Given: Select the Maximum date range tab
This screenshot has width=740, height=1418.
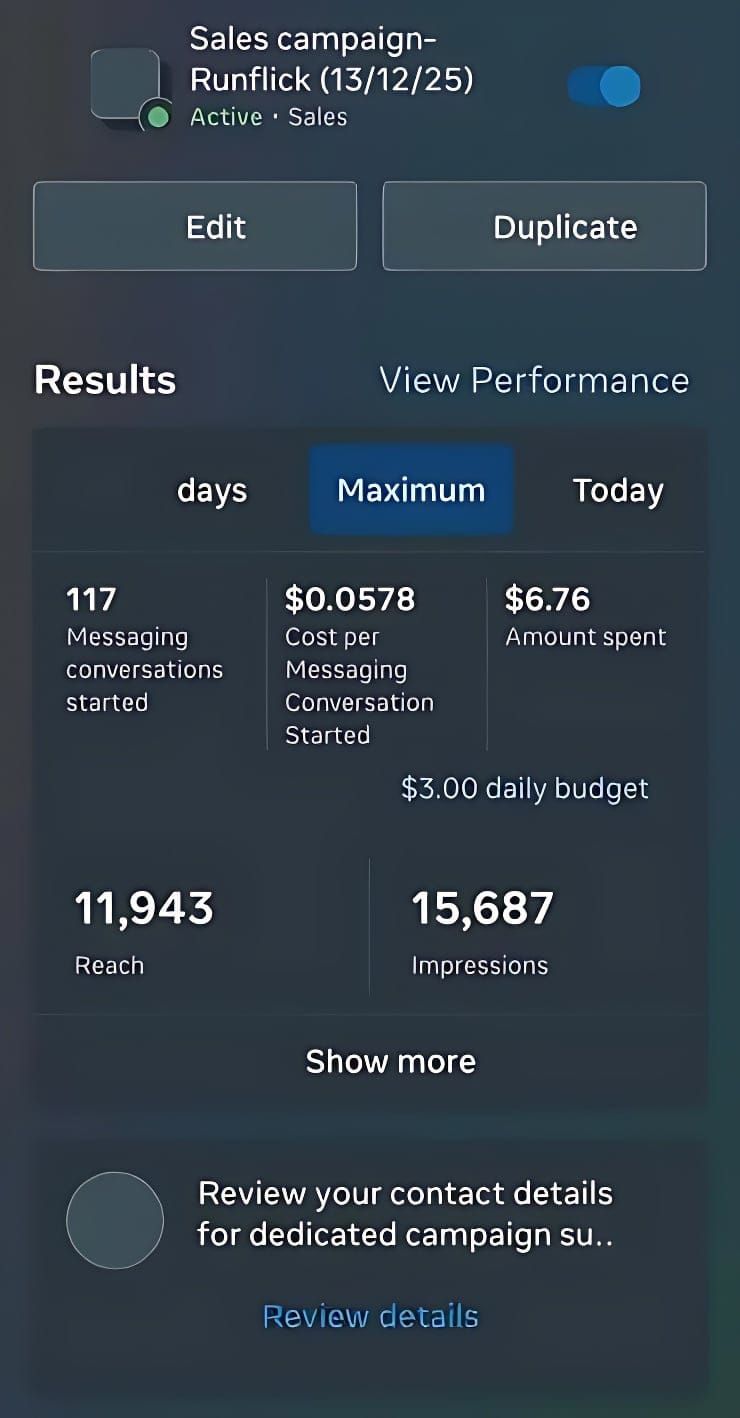Looking at the screenshot, I should [411, 490].
